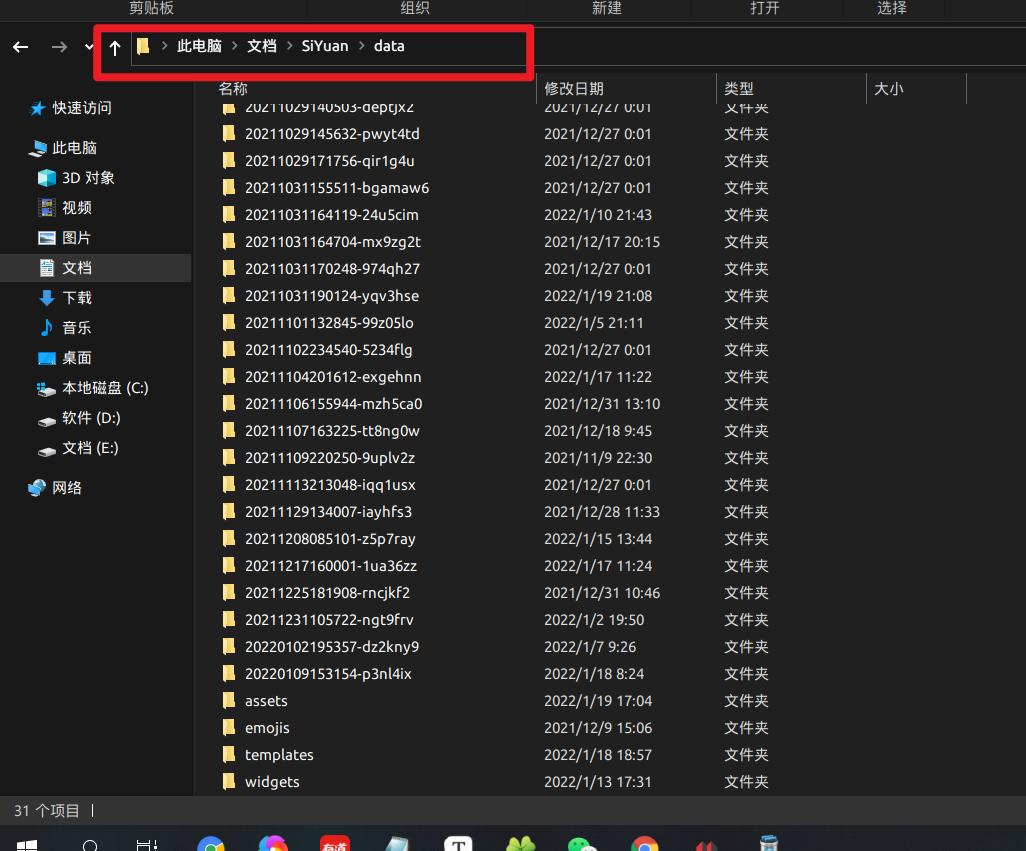Viewport: 1026px width, 851px height.
Task: Expand the chevron after SiYuan breadcrumb
Action: (360, 46)
